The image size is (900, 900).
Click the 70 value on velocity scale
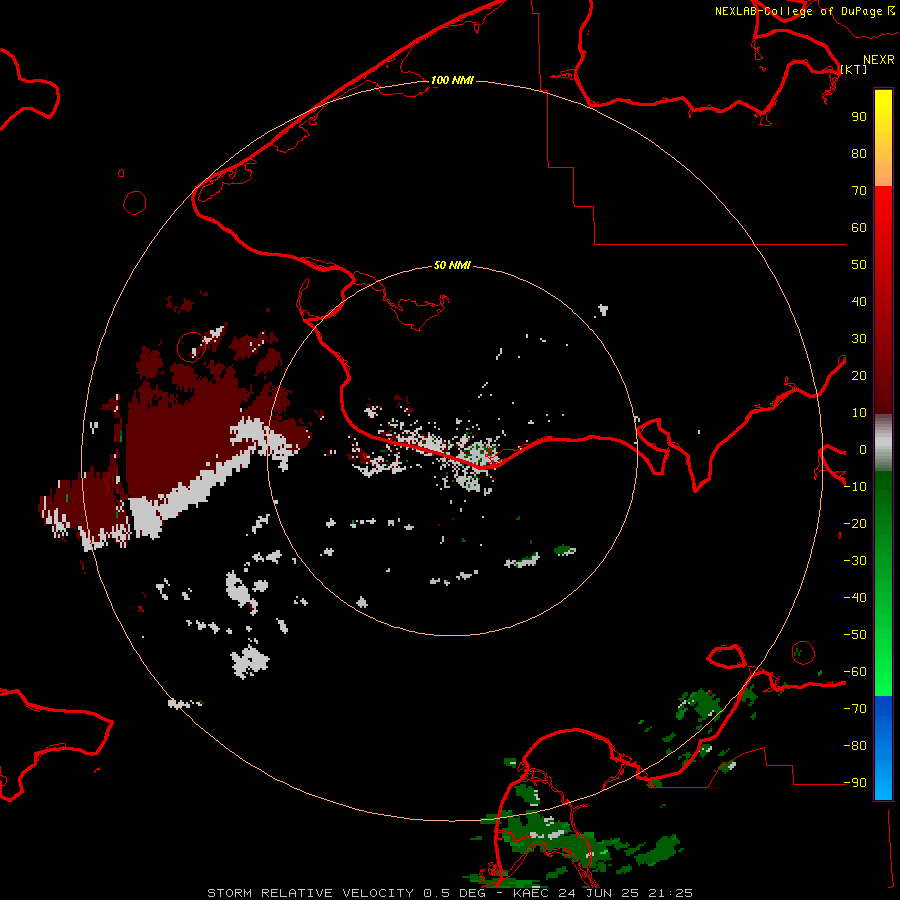(859, 191)
